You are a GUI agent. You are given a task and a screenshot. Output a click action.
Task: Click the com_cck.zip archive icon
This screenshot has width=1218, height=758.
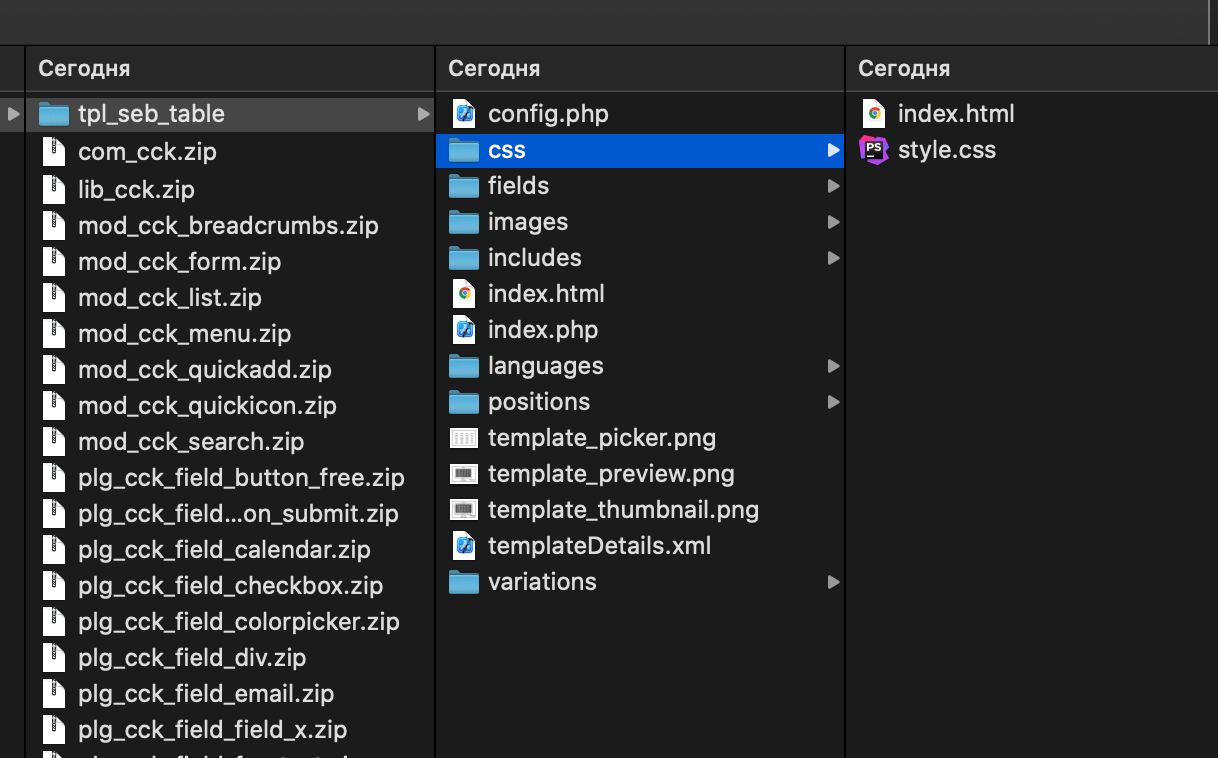[54, 152]
